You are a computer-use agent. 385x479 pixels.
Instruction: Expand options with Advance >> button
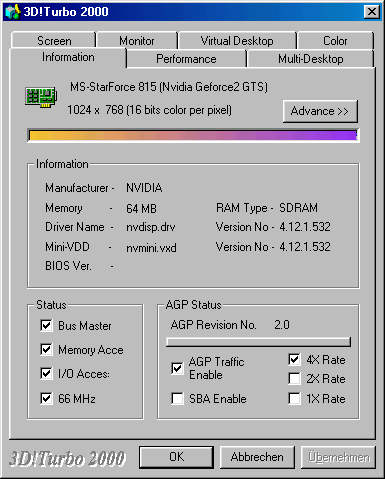click(x=320, y=111)
